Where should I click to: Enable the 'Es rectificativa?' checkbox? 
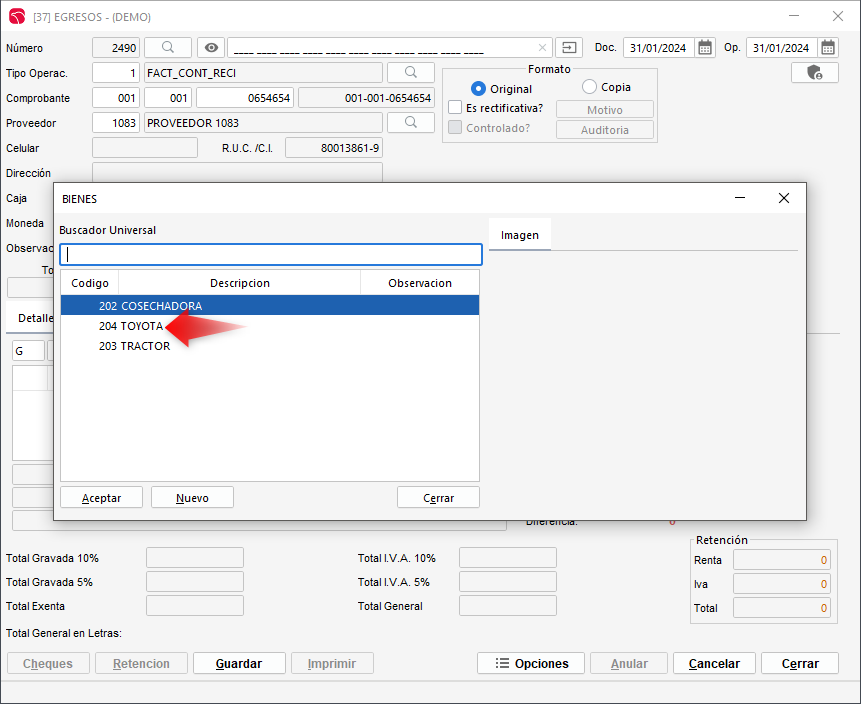pyautogui.click(x=455, y=108)
